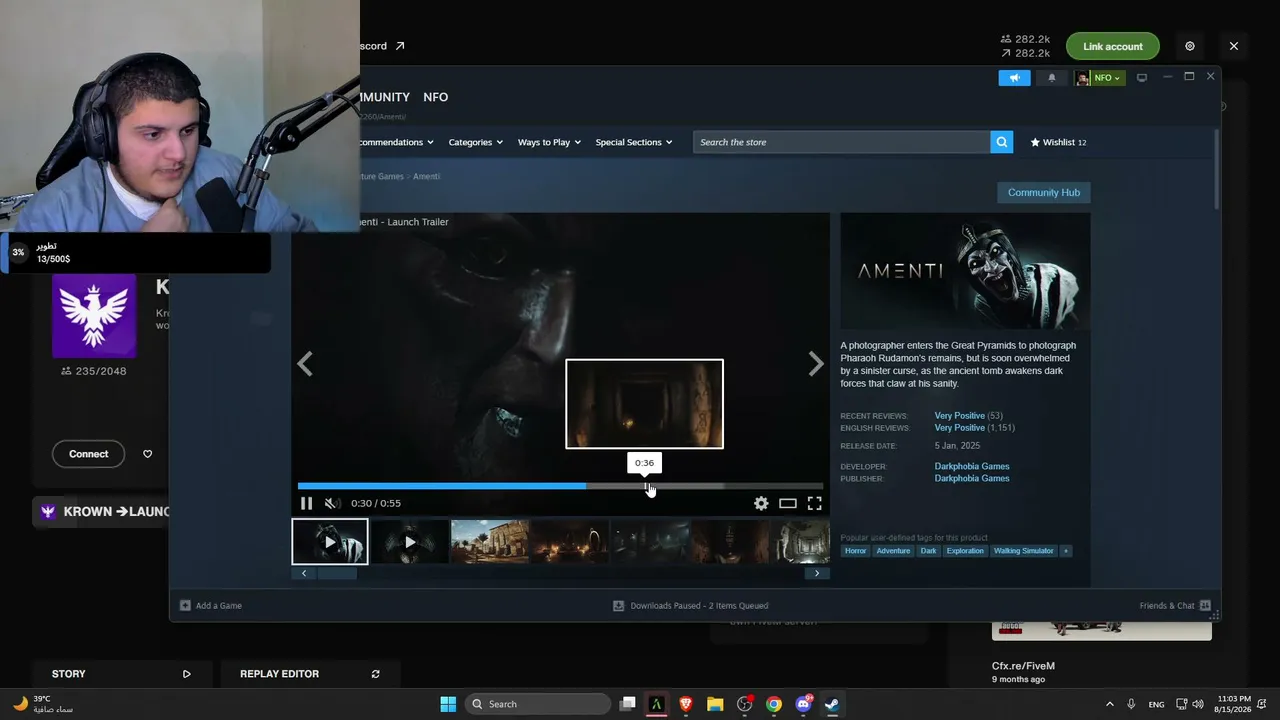Click the Amenti breadcrumb link
Screen dimensions: 1280x720
click(426, 176)
